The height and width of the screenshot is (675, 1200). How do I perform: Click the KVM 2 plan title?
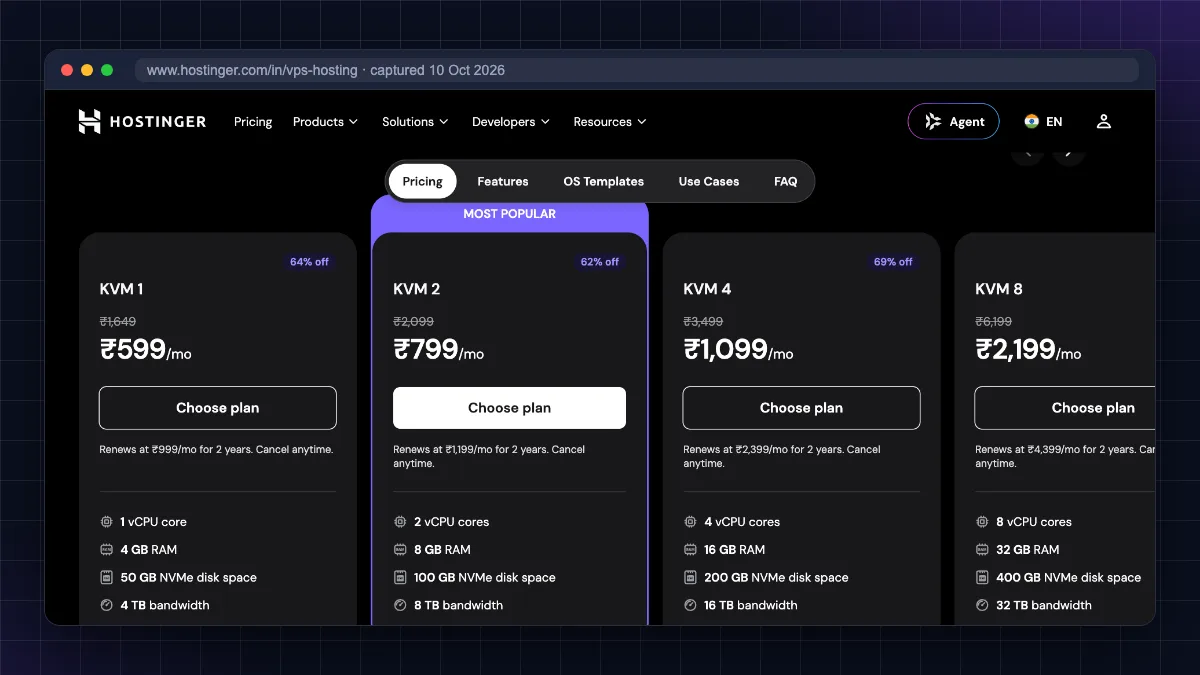(417, 289)
